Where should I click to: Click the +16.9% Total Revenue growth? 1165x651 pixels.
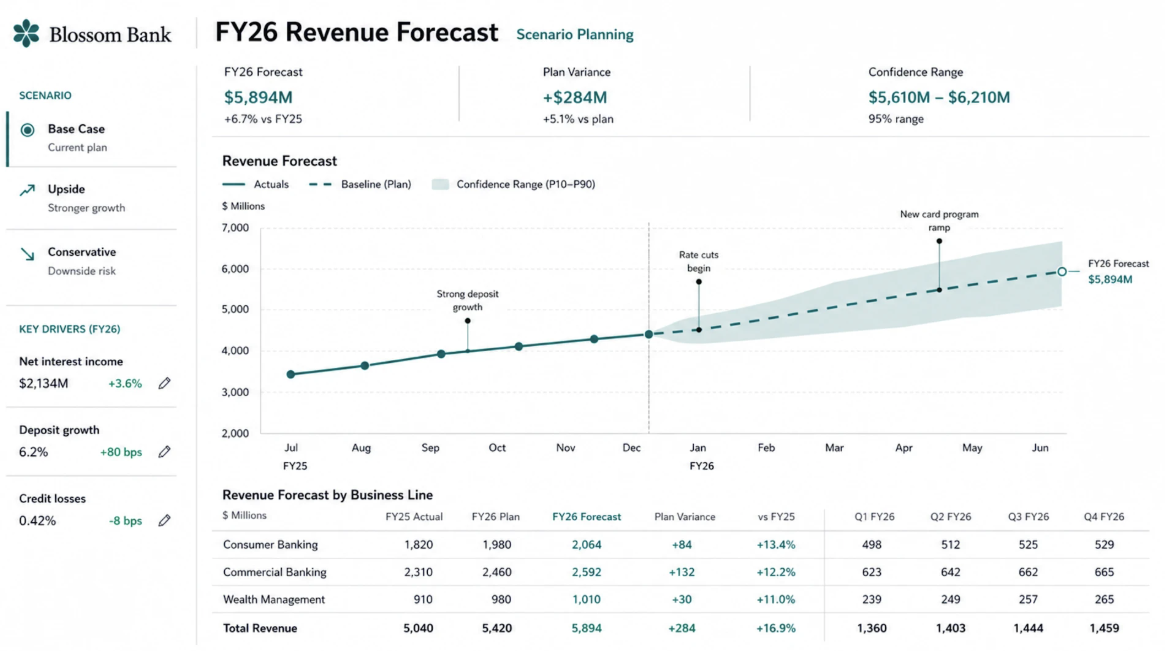coord(776,628)
